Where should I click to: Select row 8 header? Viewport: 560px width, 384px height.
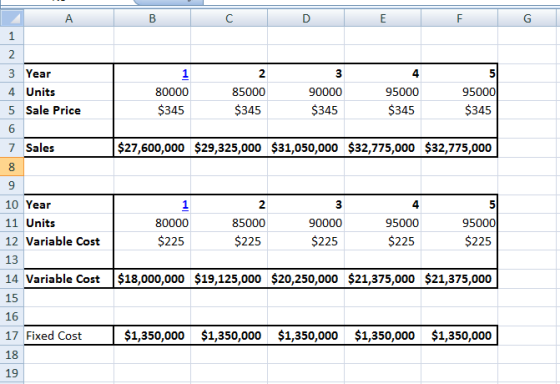tap(12, 167)
